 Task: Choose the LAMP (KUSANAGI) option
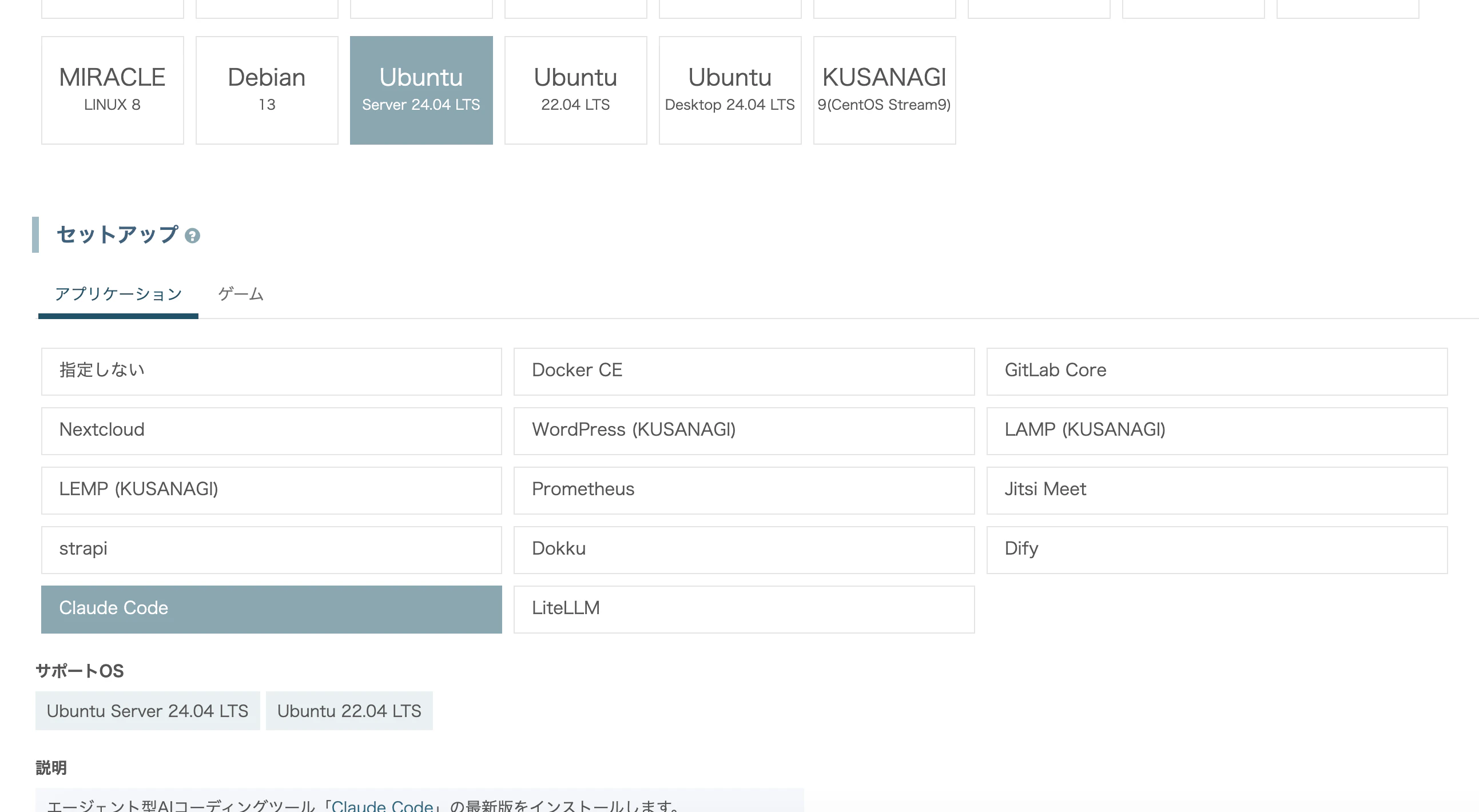pyautogui.click(x=1217, y=431)
